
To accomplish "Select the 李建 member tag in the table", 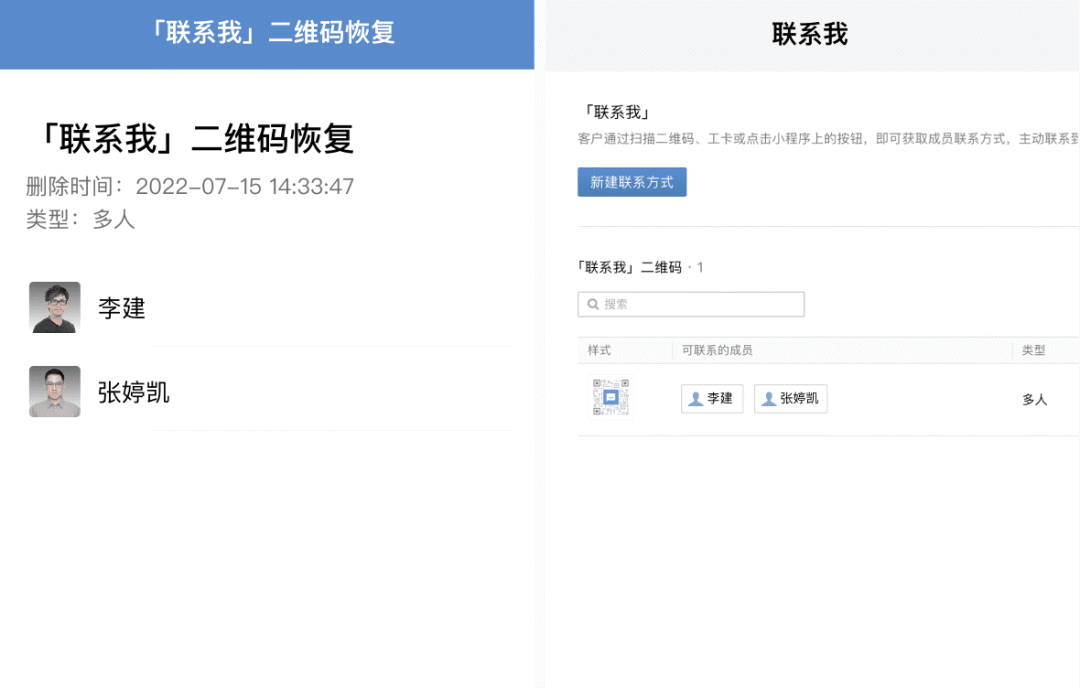I will 711,398.
